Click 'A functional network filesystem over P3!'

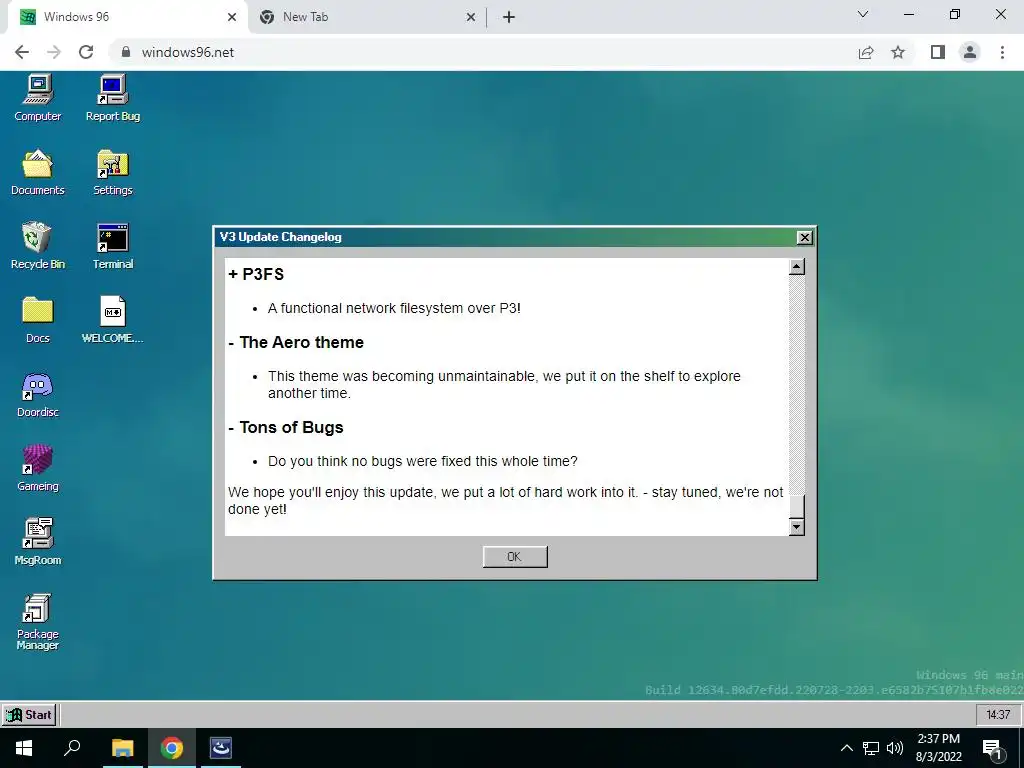click(x=394, y=308)
